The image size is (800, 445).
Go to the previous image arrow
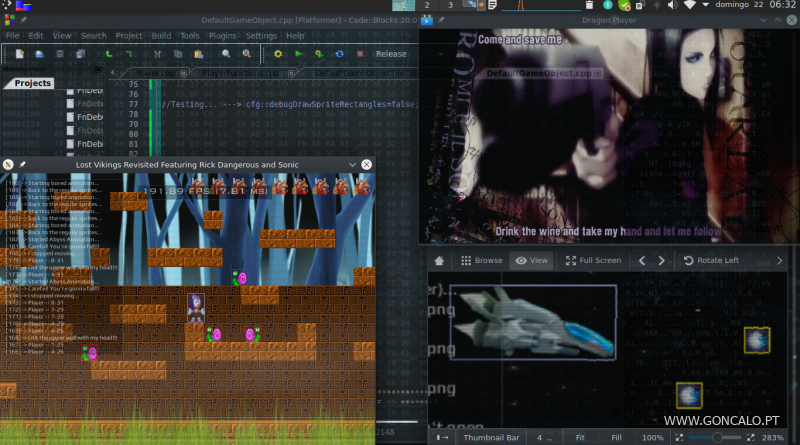point(643,260)
